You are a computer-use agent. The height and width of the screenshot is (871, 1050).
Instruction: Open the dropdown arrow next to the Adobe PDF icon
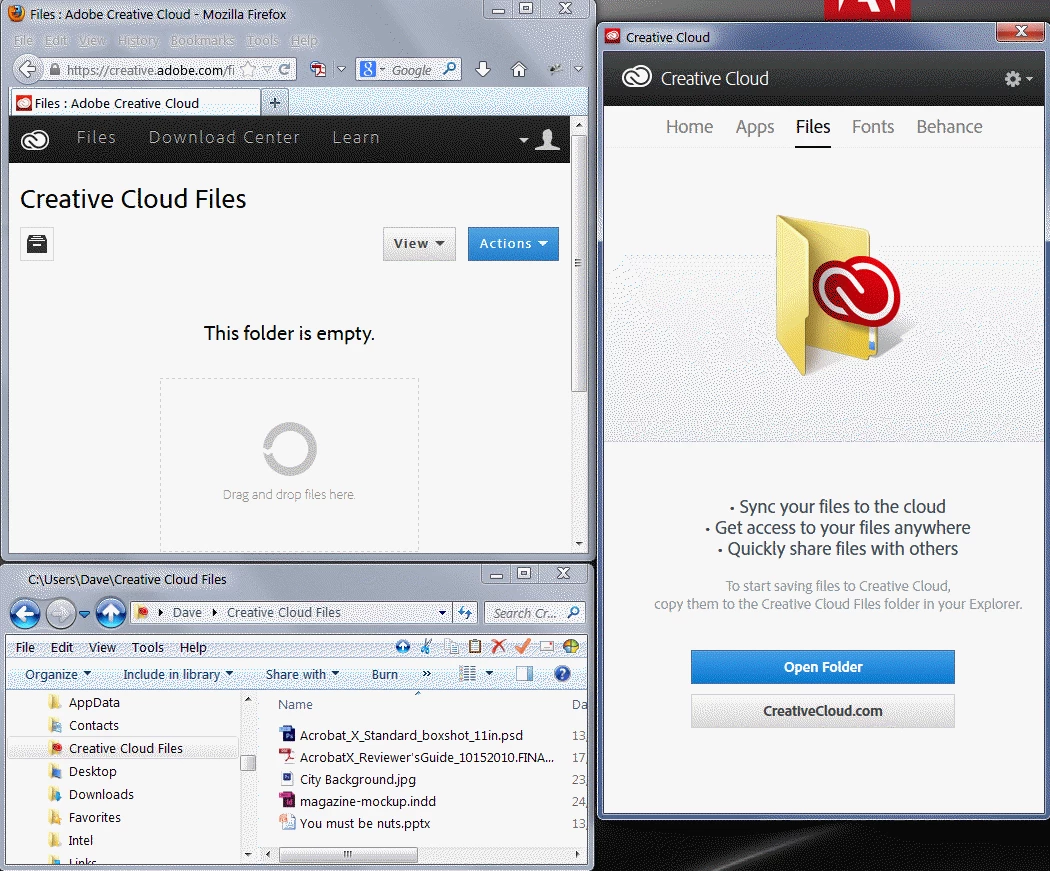click(341, 69)
